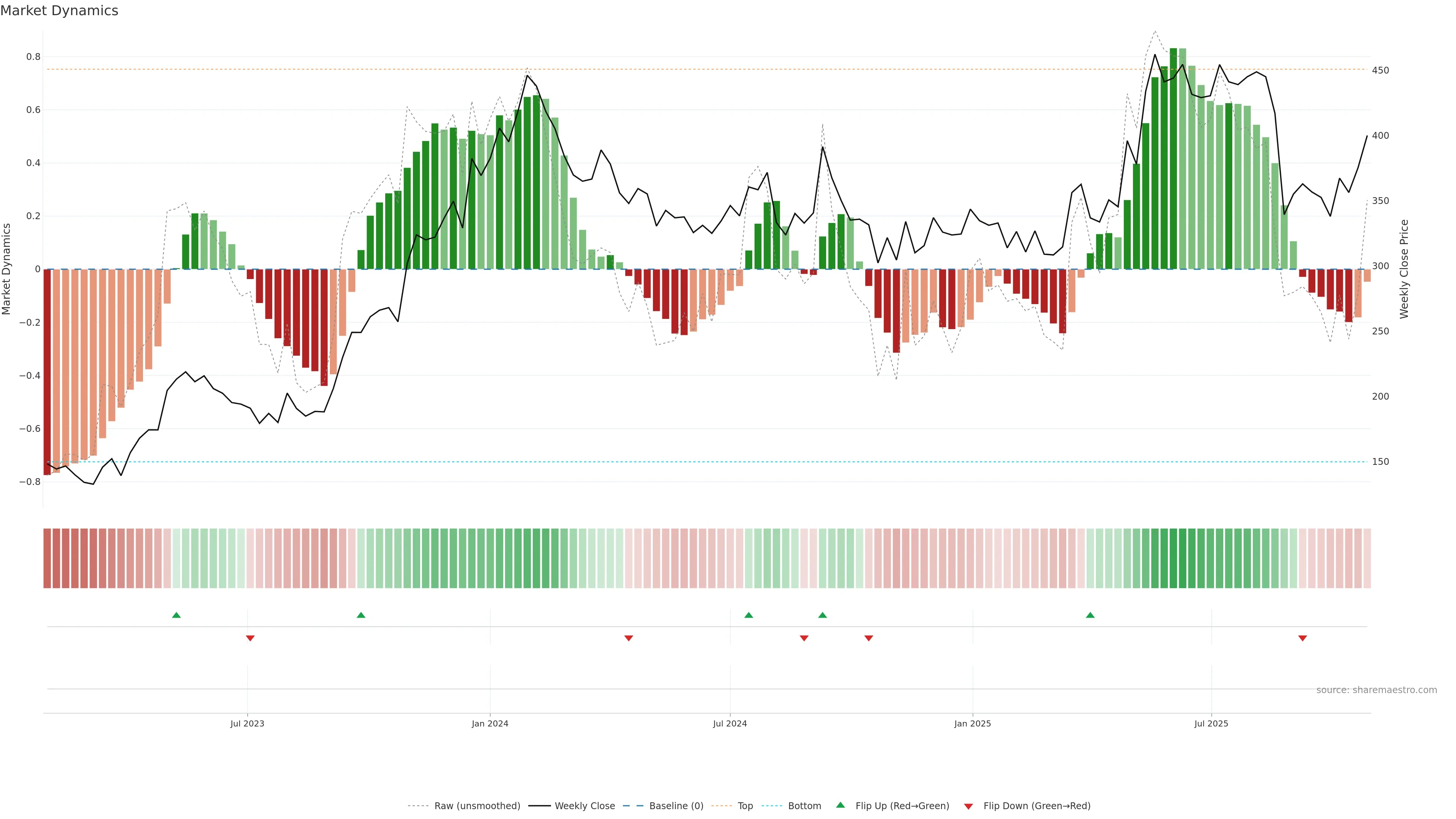1456x819 pixels.
Task: Click the last red flip-down marker after Jul 2025
Action: point(1302,638)
